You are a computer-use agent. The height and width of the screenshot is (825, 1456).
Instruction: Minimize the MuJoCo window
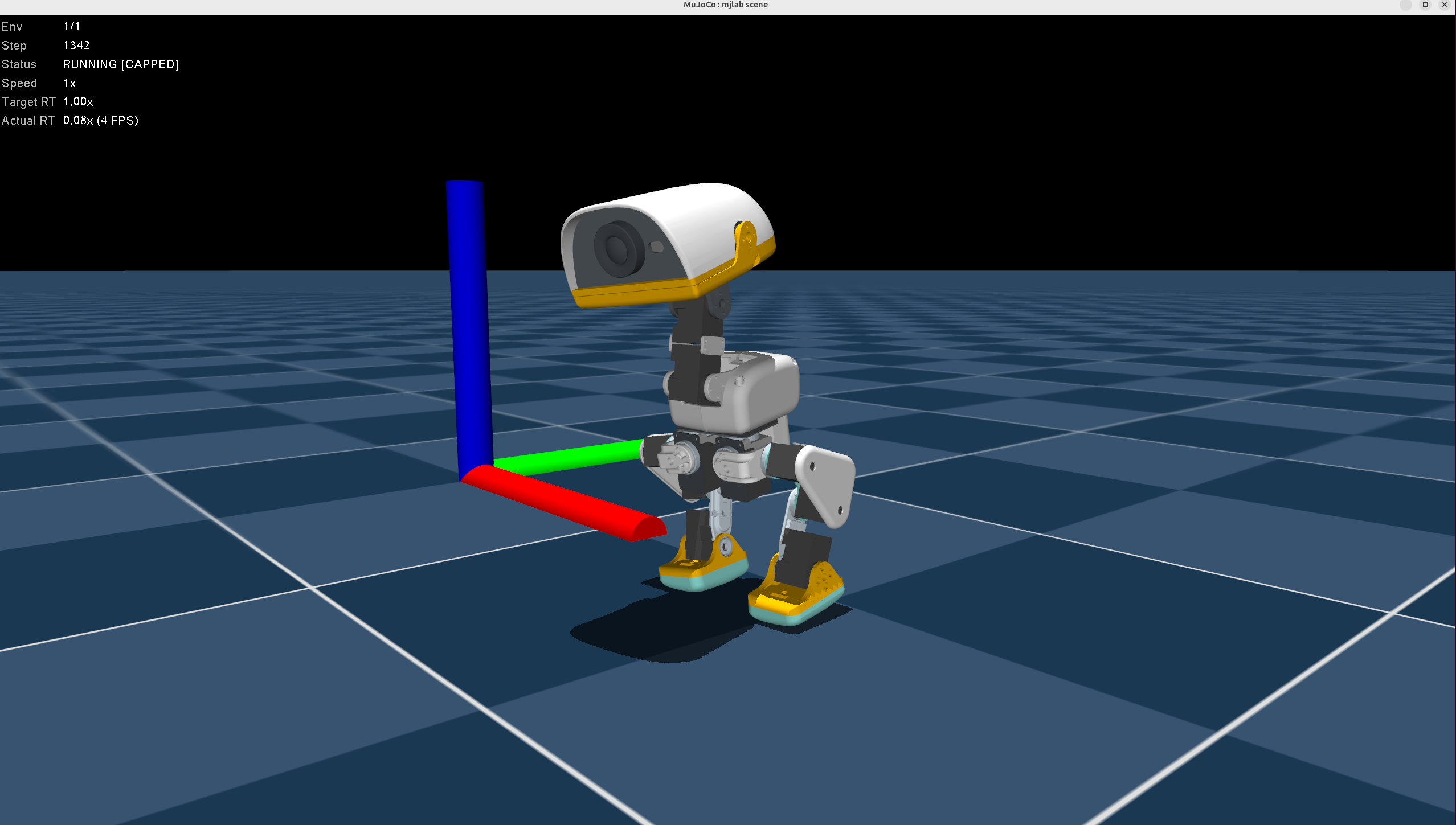pyautogui.click(x=1406, y=5)
